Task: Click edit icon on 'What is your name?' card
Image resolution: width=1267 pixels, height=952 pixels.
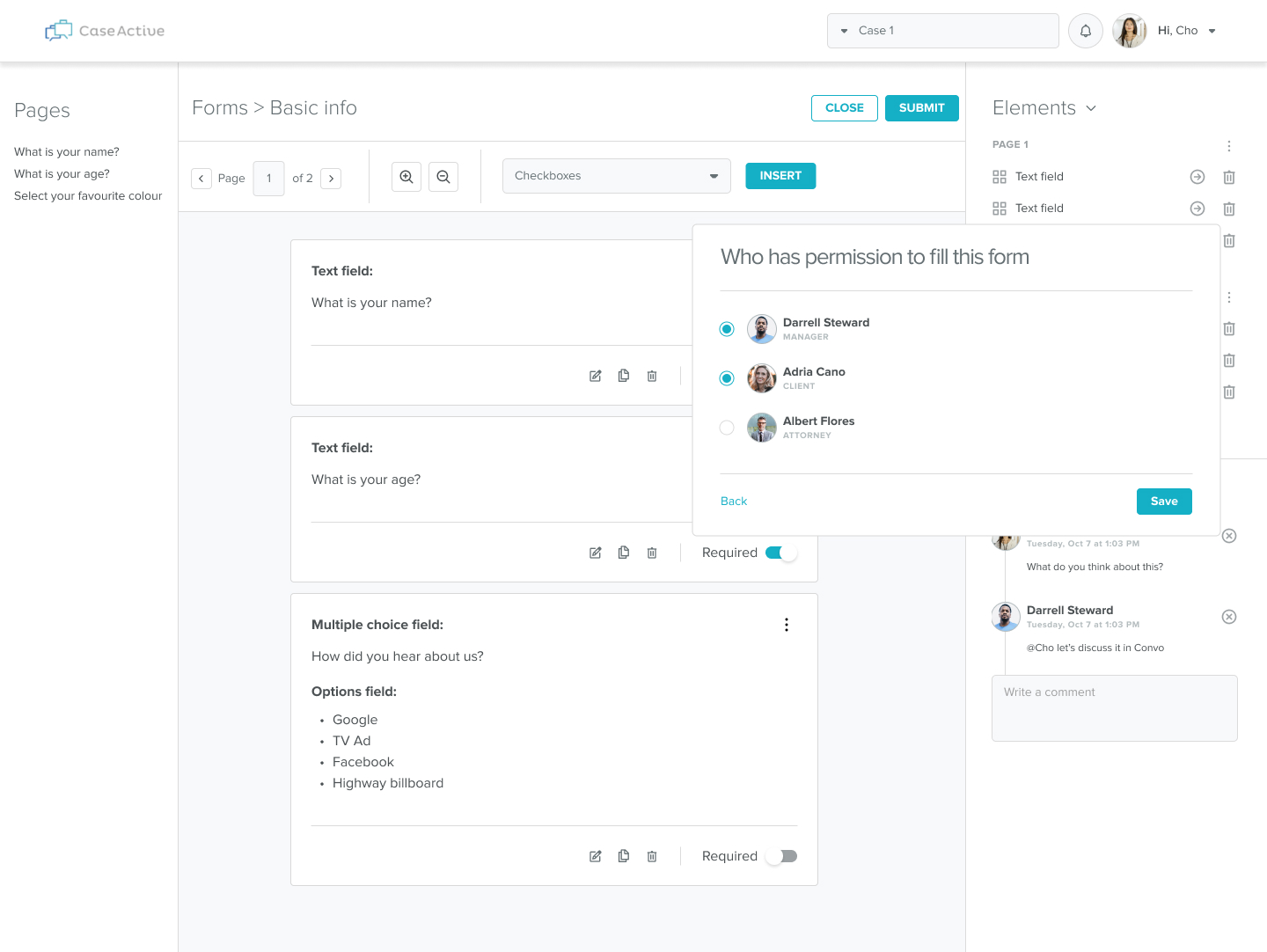Action: [x=596, y=376]
